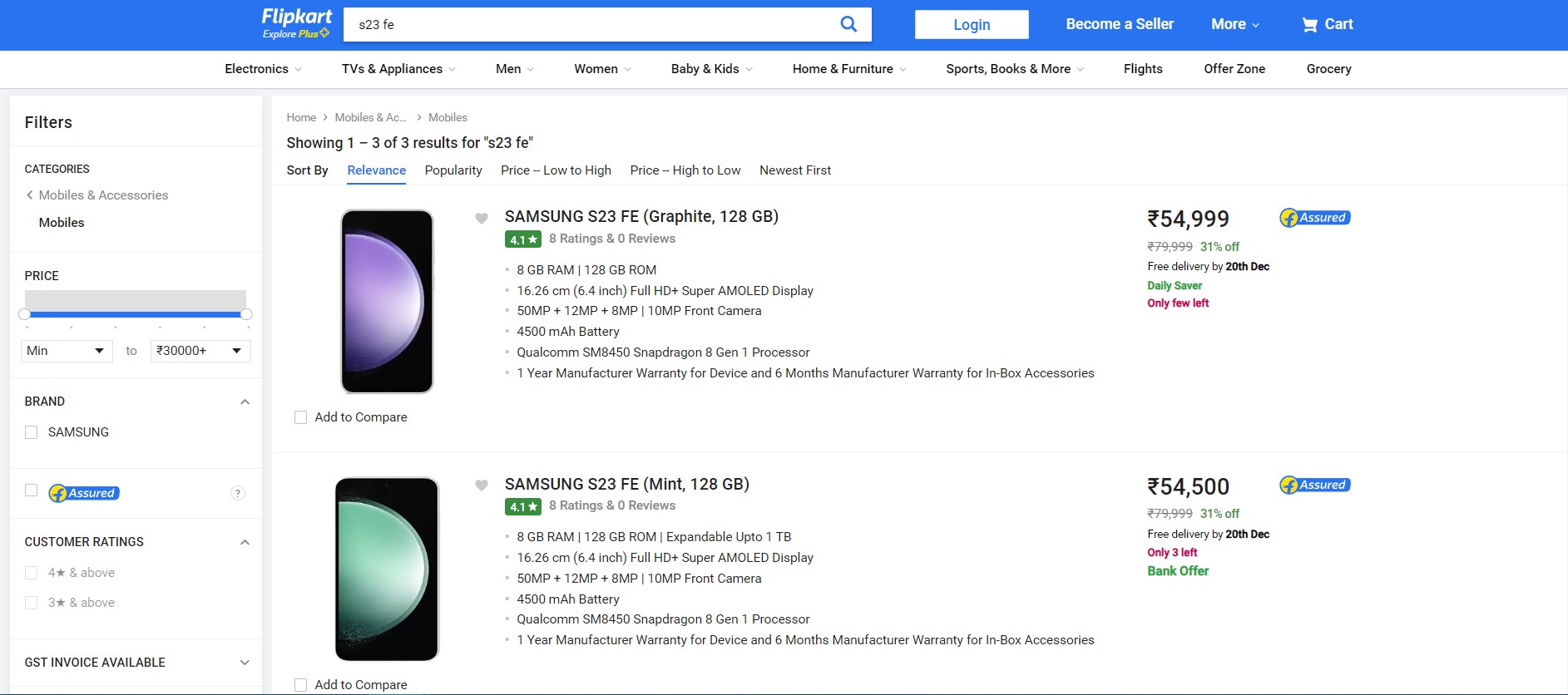Click Mobiles breadcrumb link
This screenshot has height=695, width=1568.
448,118
